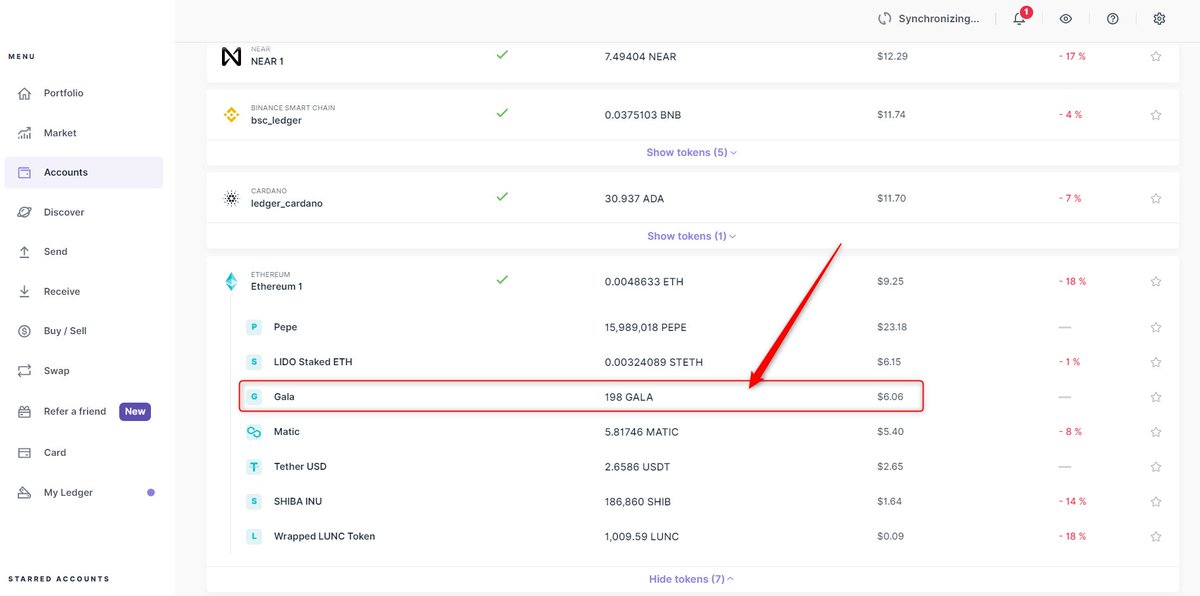Open the Send crypto screen

pyautogui.click(x=55, y=251)
